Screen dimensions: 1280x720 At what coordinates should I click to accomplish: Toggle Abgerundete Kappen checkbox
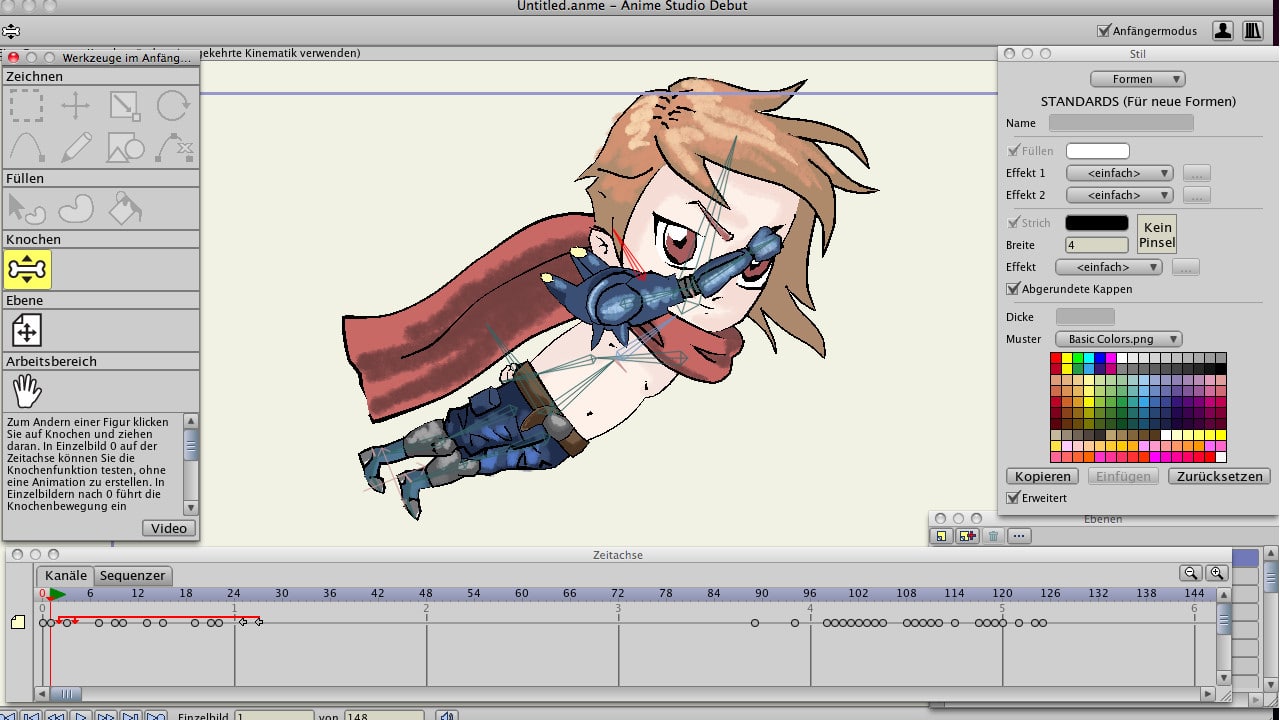[x=1013, y=289]
